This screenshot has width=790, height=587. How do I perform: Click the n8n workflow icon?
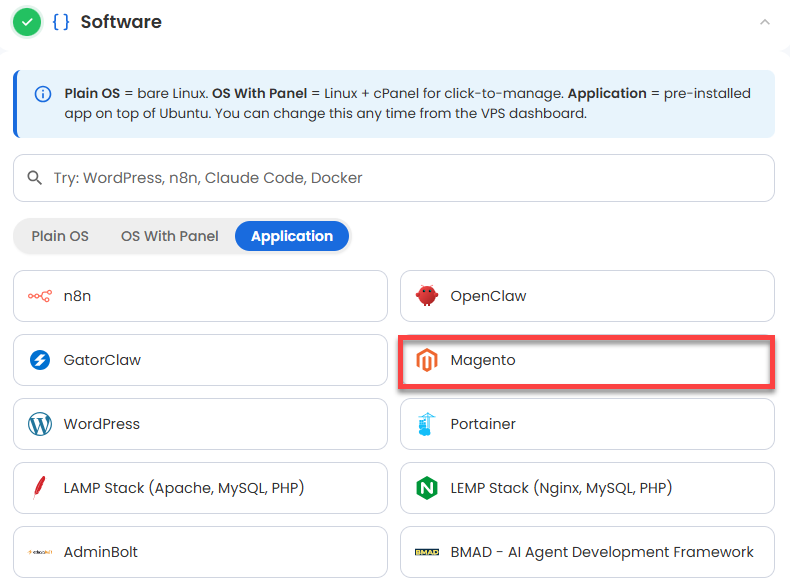[x=40, y=296]
